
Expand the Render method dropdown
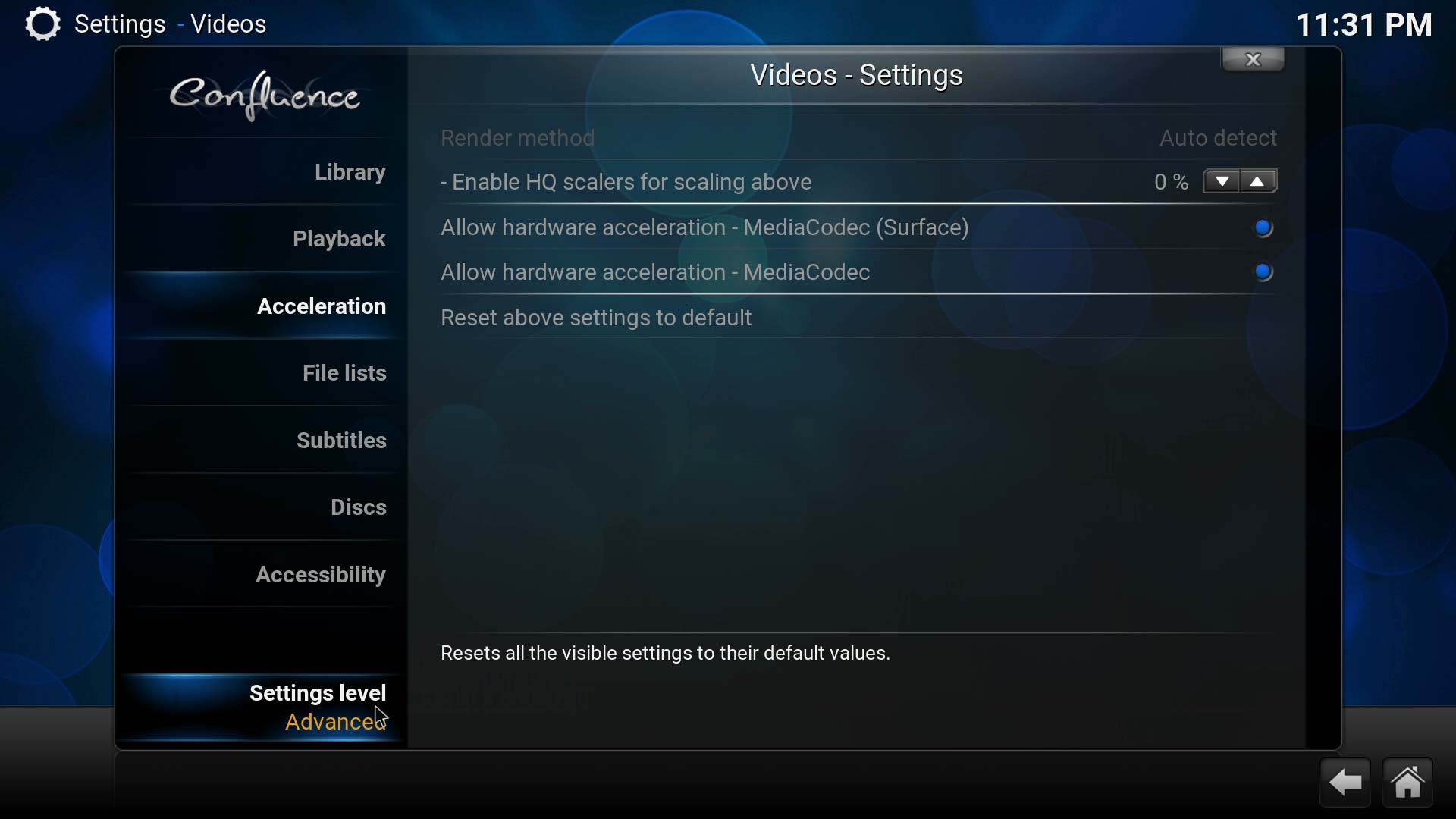tap(1218, 138)
